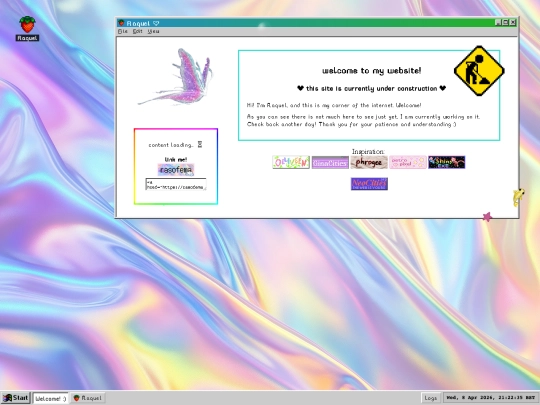Open the Raquel strawberry desktop icon

[x=27, y=28]
